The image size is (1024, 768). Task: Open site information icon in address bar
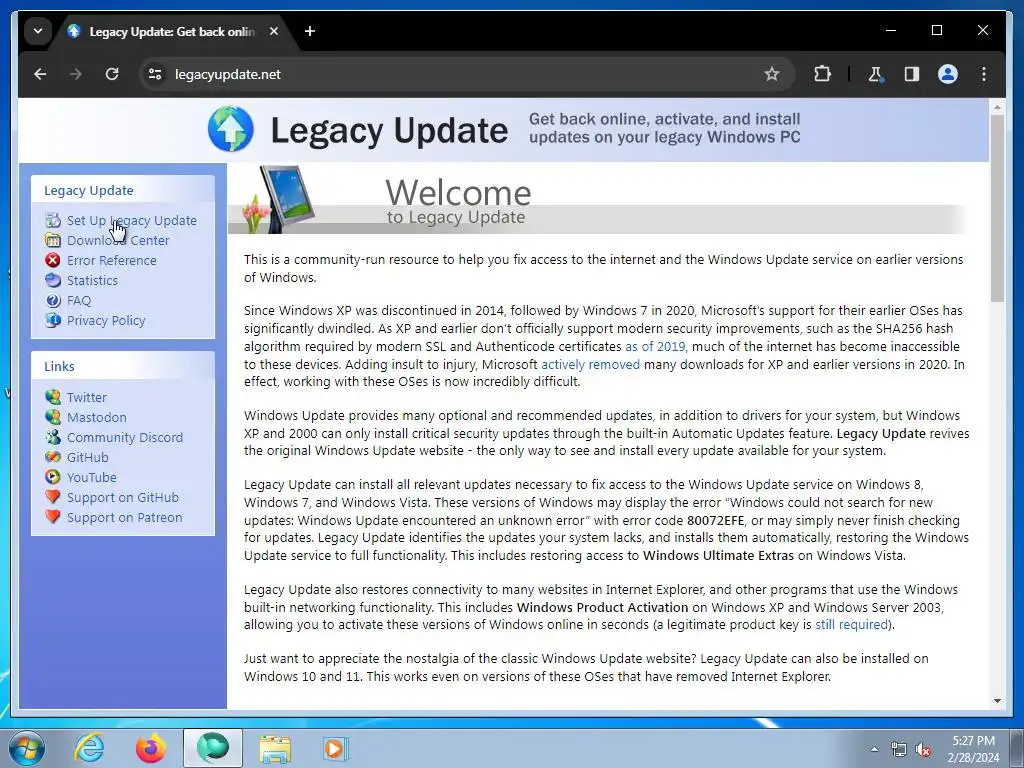155,74
